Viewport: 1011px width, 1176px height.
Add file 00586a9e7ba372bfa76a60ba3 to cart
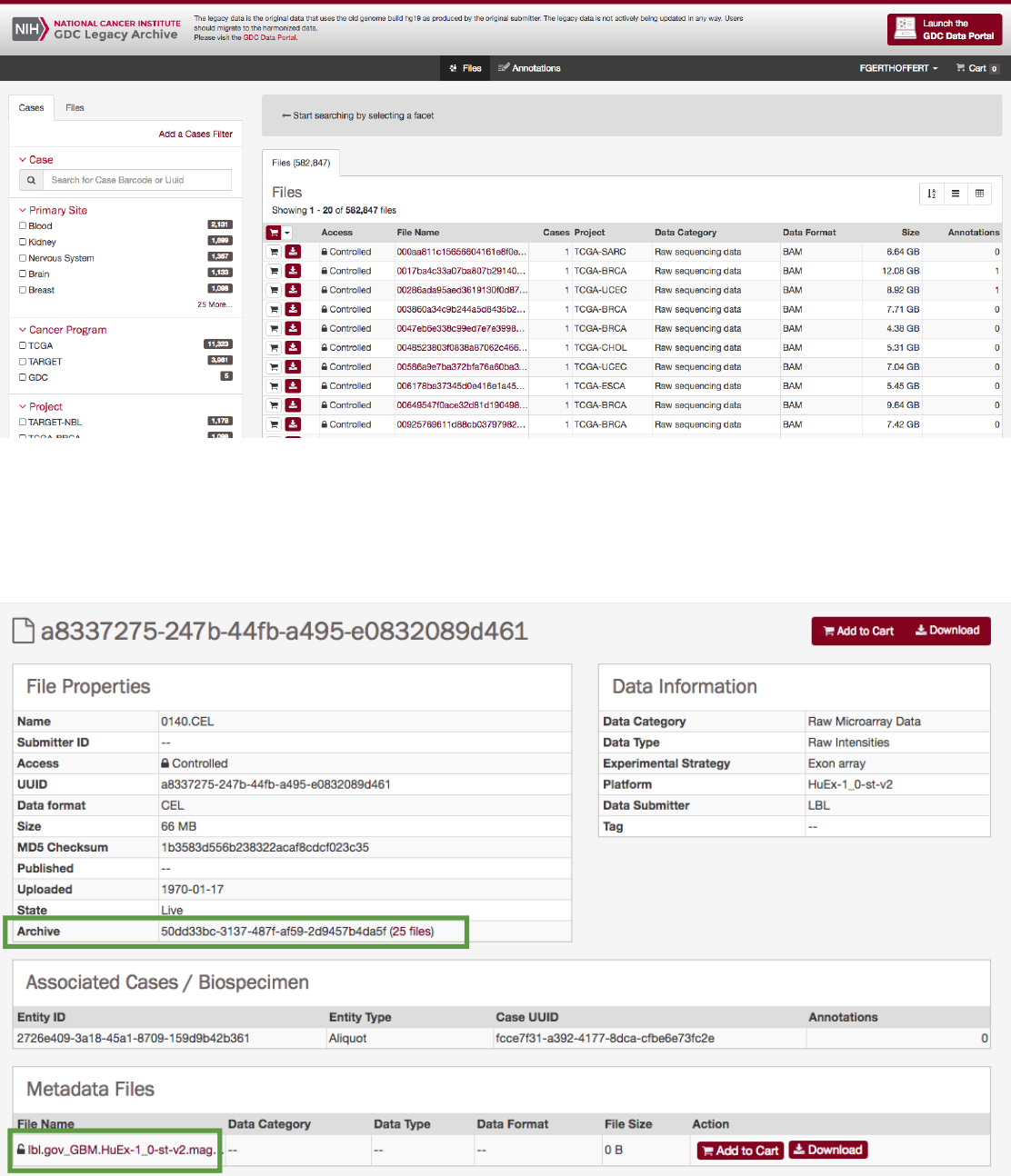tap(274, 366)
